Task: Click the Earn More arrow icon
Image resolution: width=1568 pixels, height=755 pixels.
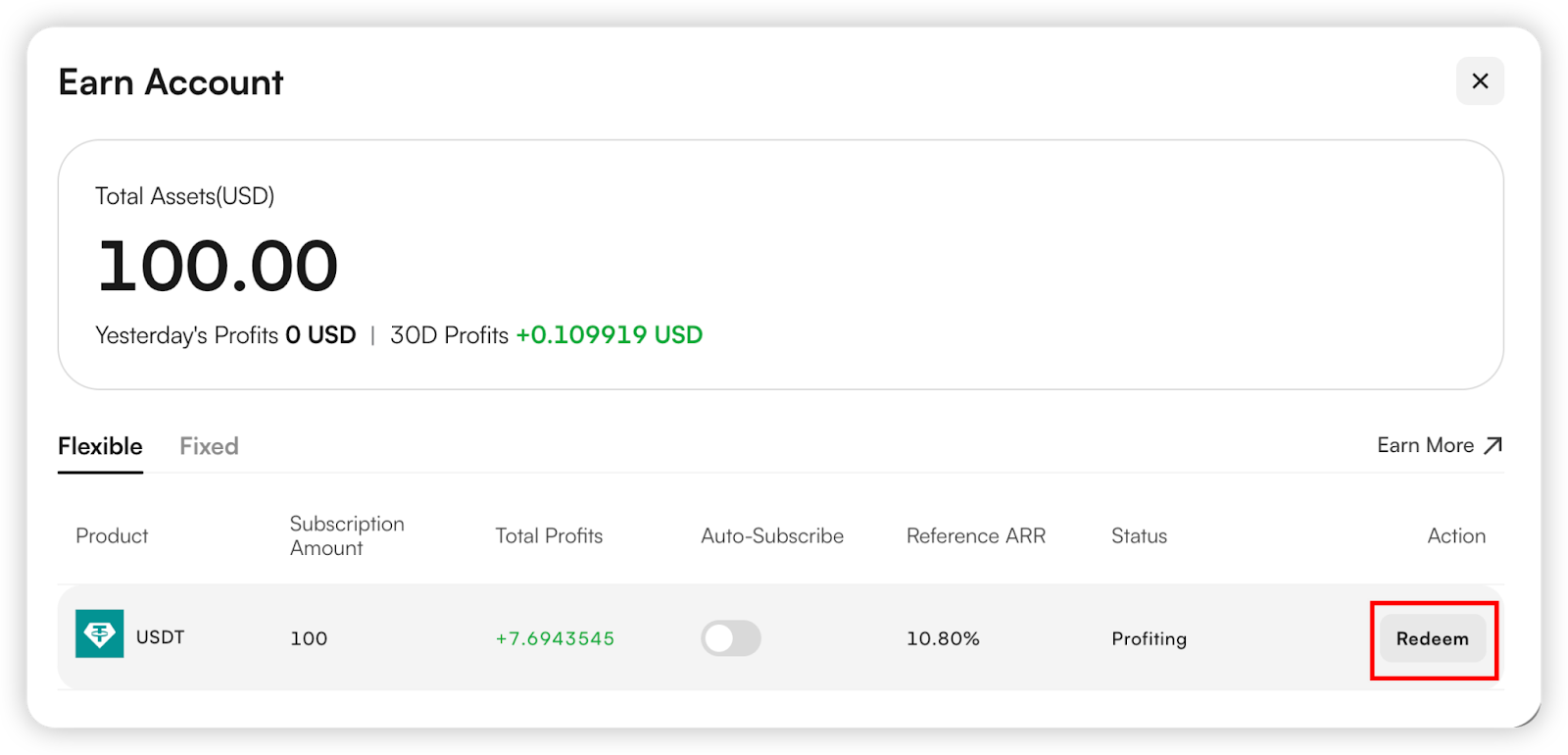Action: 1493,446
